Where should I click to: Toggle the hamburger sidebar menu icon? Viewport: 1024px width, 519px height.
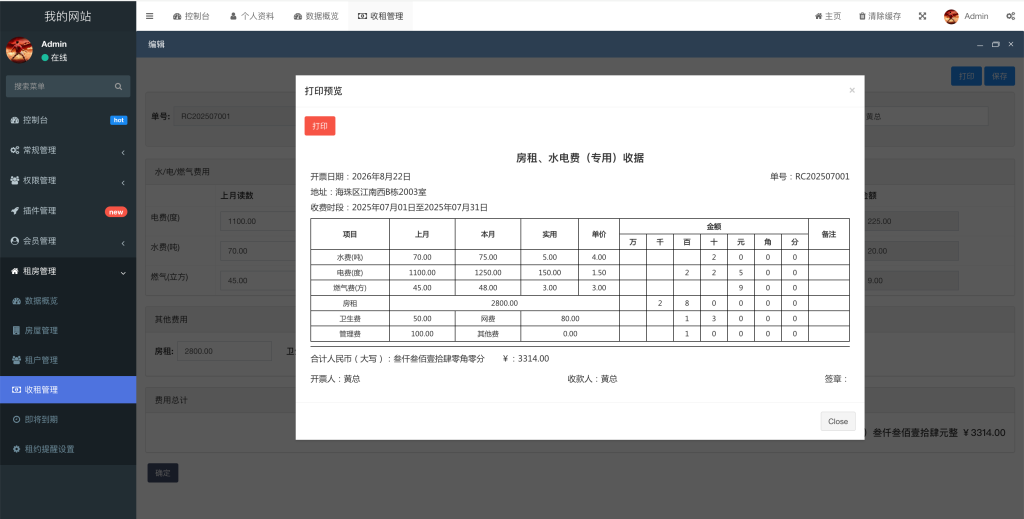(150, 16)
